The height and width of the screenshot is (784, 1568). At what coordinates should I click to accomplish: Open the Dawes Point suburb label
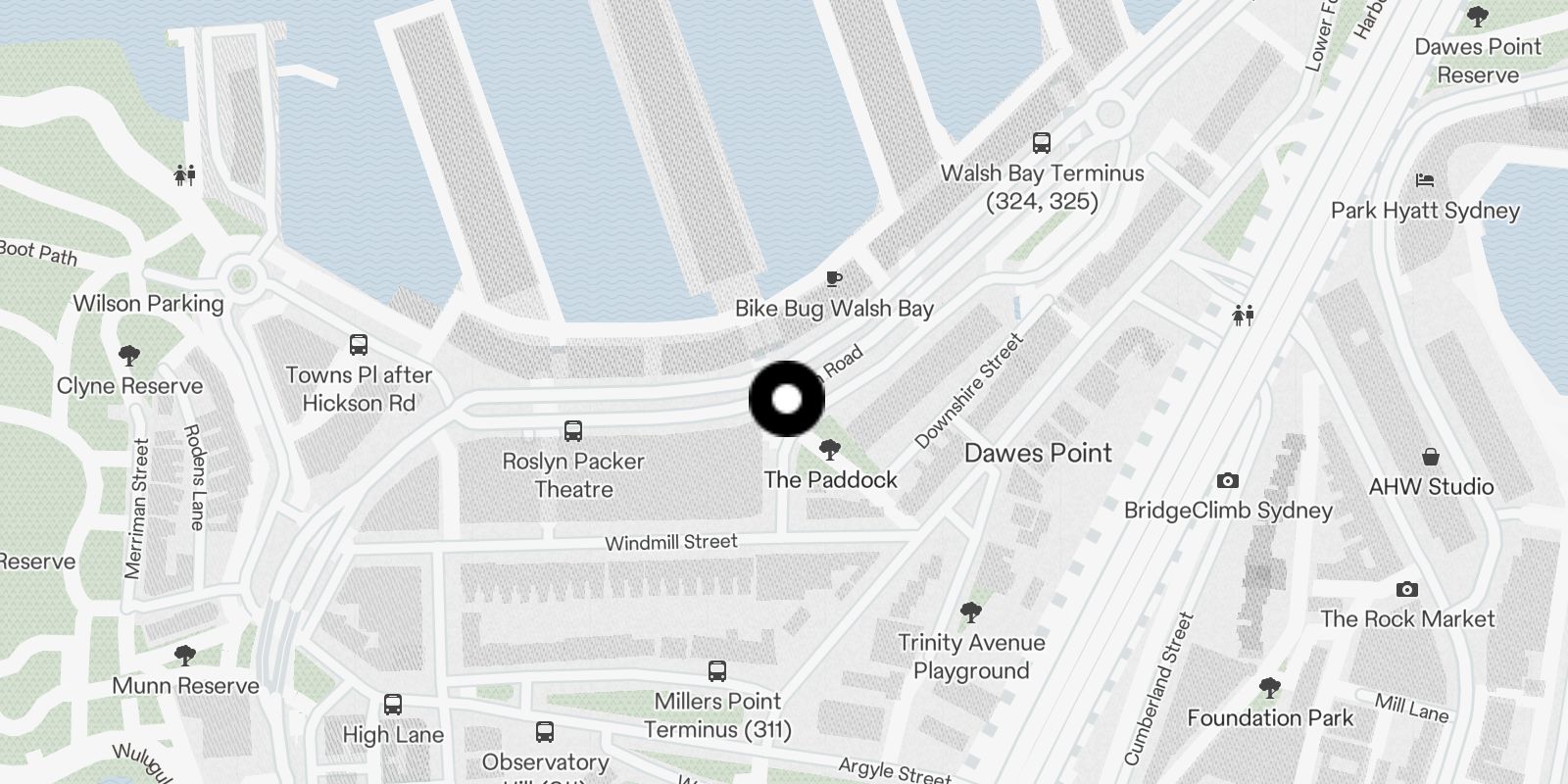[x=1039, y=453]
